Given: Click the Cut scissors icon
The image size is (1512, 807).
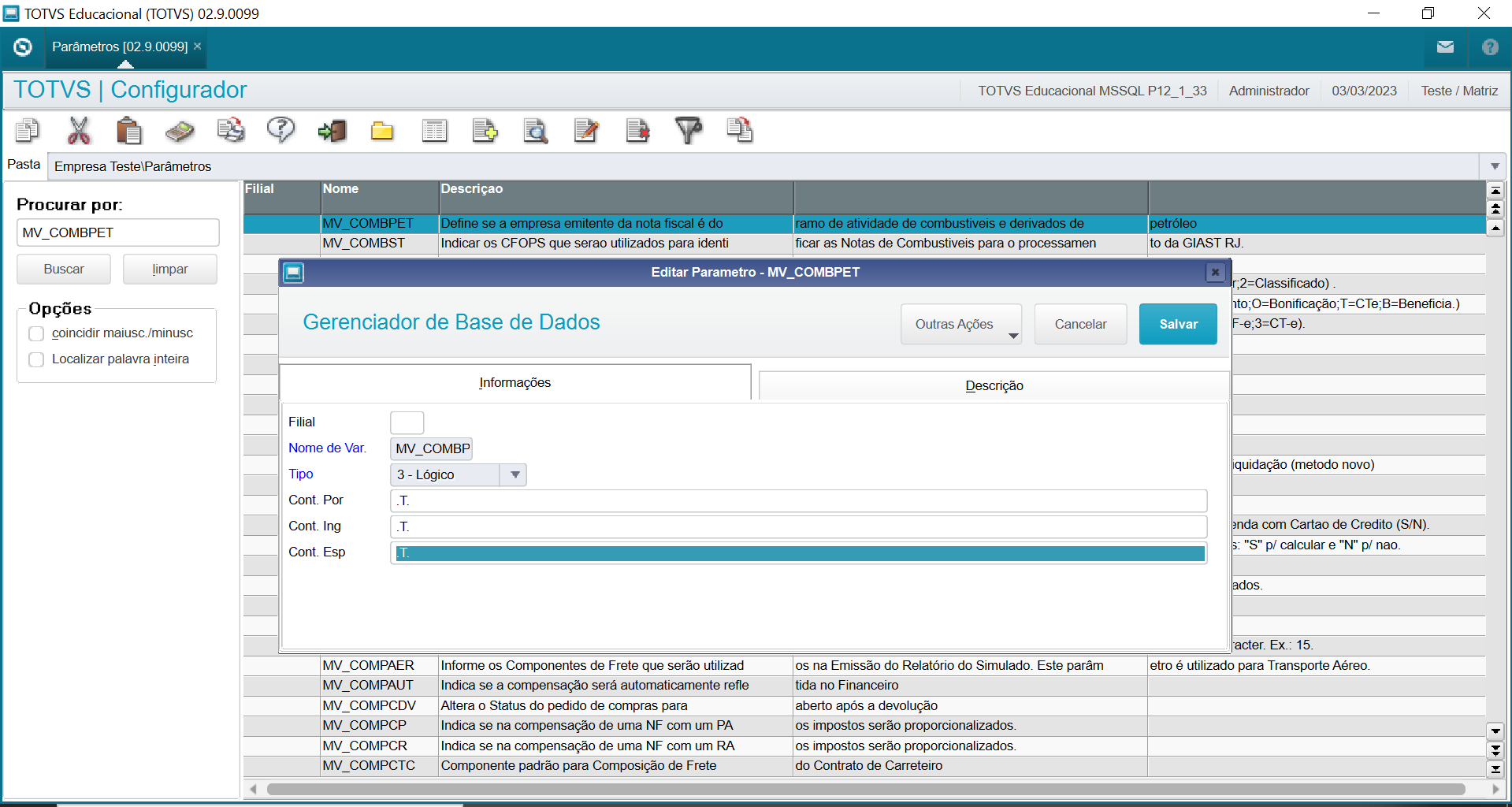Looking at the screenshot, I should pyautogui.click(x=79, y=130).
